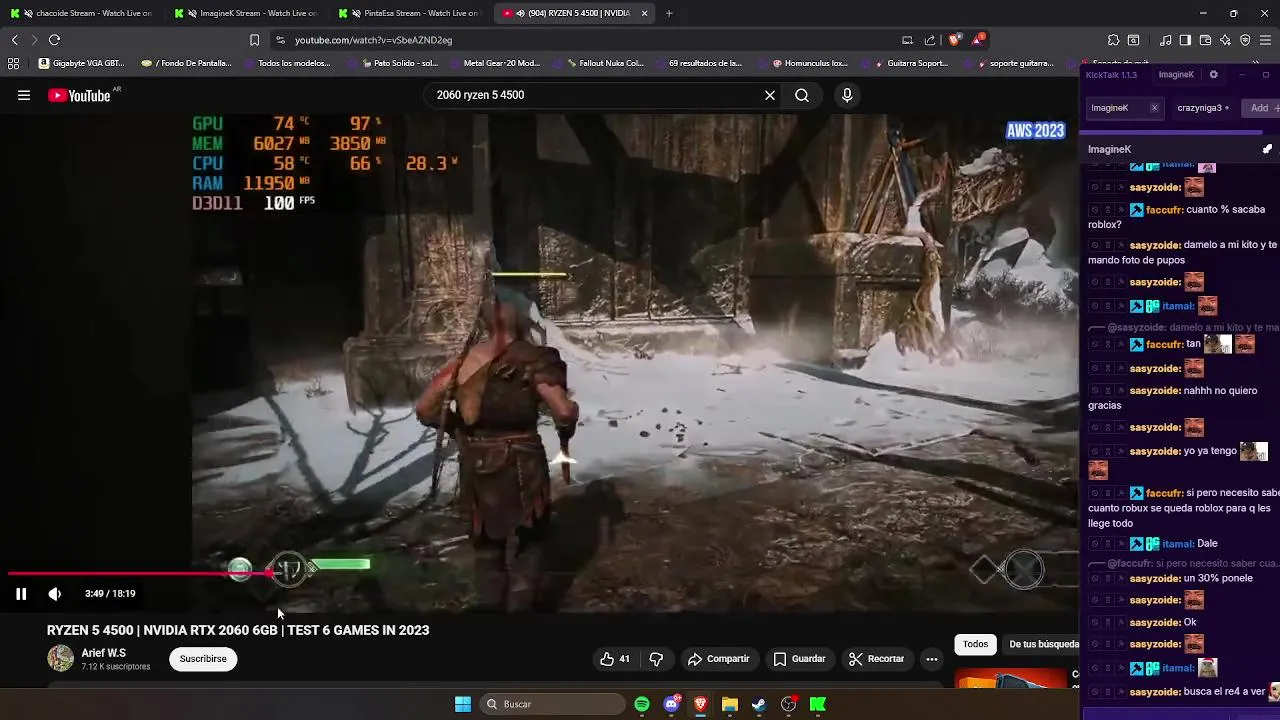Reload the current page
The width and height of the screenshot is (1280, 720).
coord(54,40)
